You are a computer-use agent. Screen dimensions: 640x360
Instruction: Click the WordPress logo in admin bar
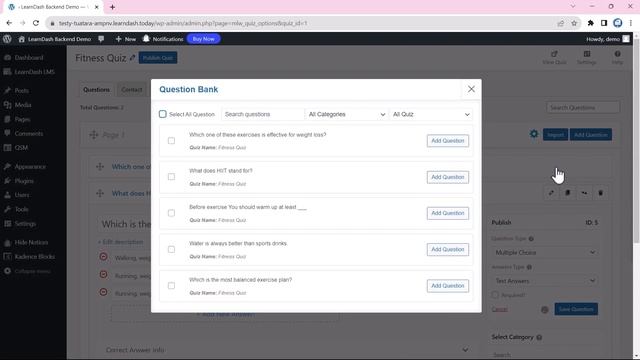click(x=7, y=39)
